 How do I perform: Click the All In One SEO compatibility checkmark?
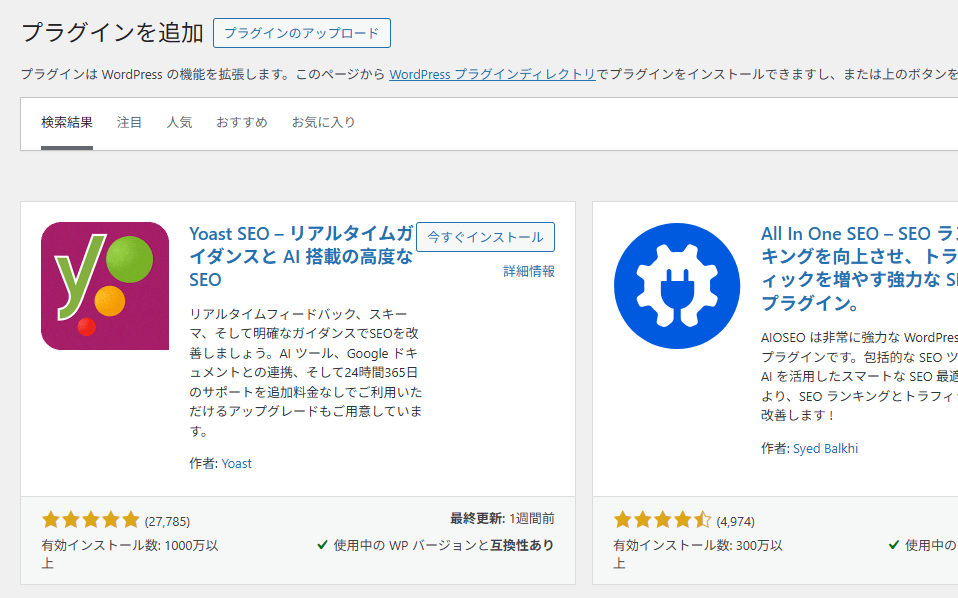point(894,545)
